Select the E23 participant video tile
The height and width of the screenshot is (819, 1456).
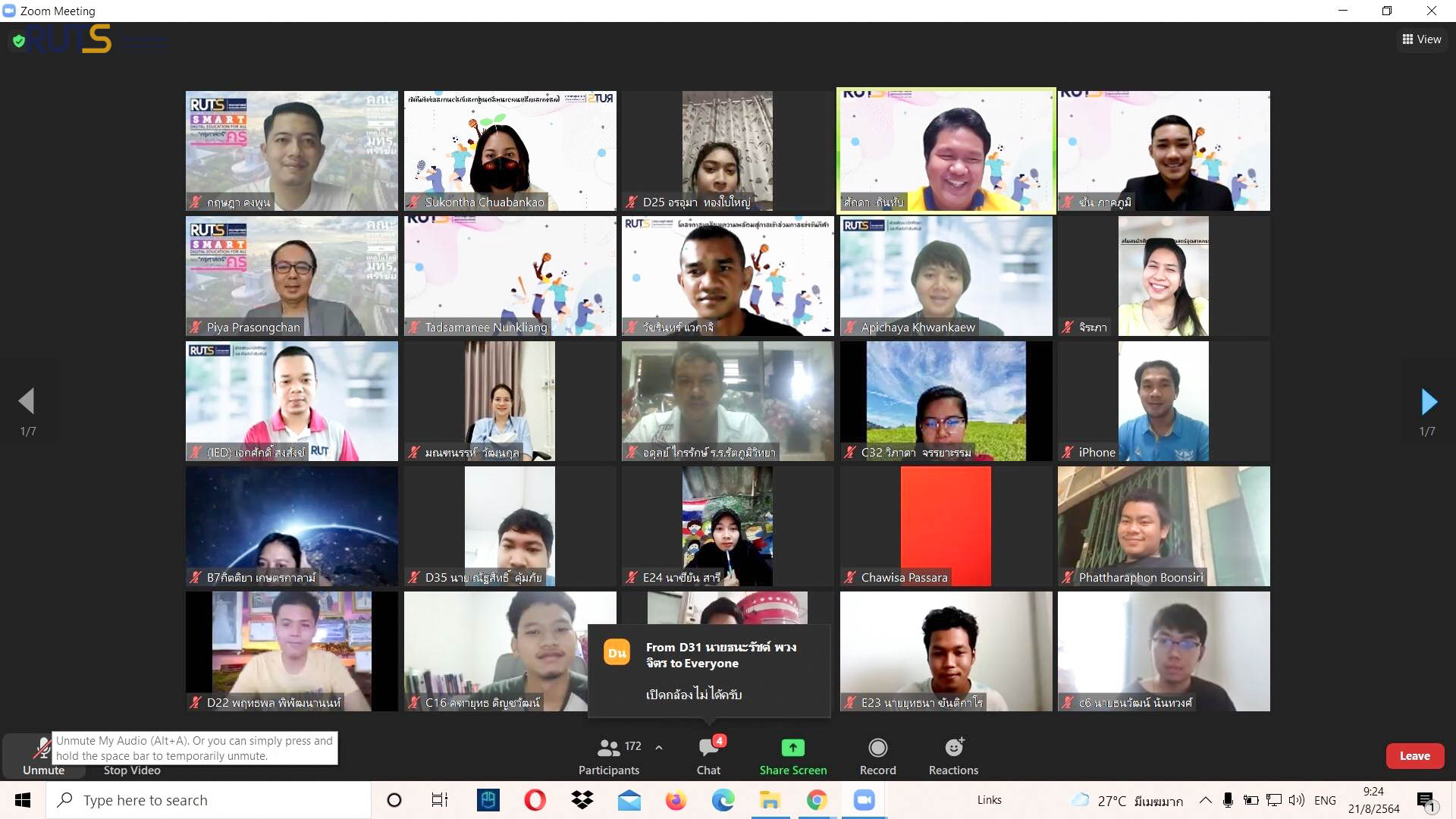946,651
